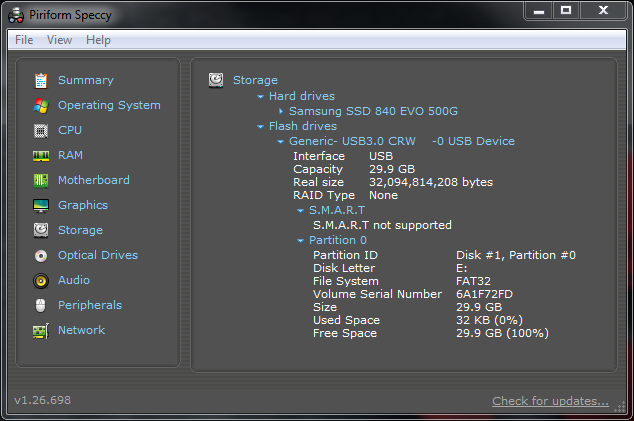Collapse the Partition 0 section
Viewport: 634px width, 421px height.
point(300,241)
